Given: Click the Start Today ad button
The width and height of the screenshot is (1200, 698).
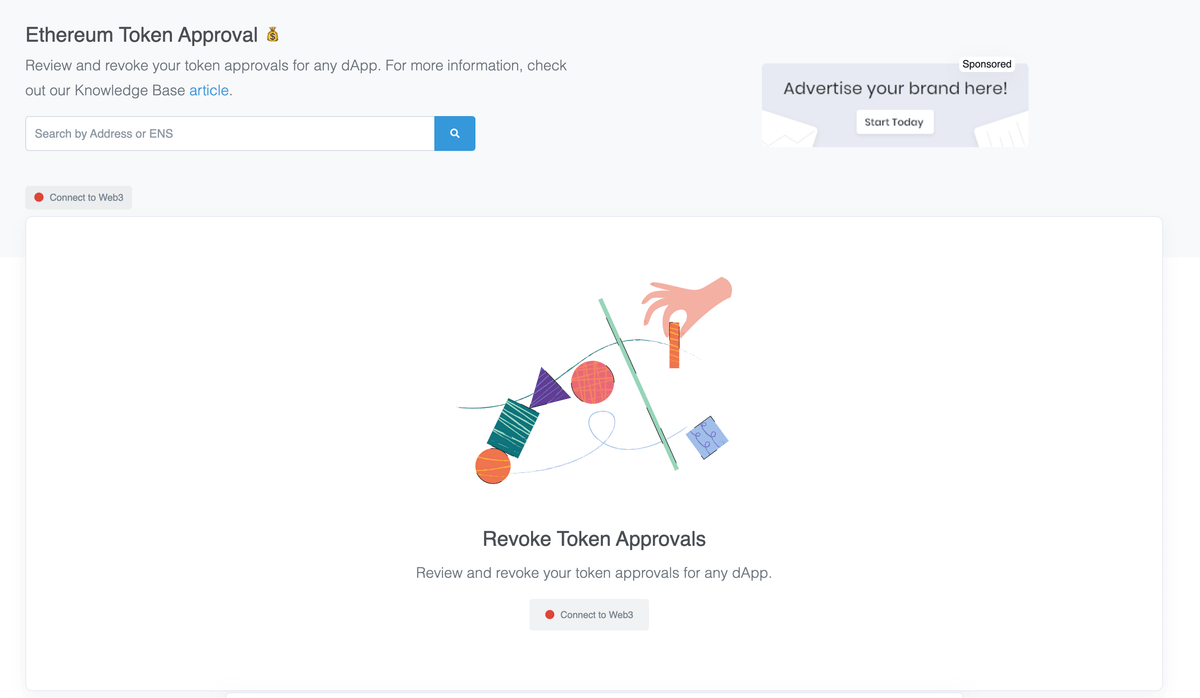Looking at the screenshot, I should coord(894,122).
